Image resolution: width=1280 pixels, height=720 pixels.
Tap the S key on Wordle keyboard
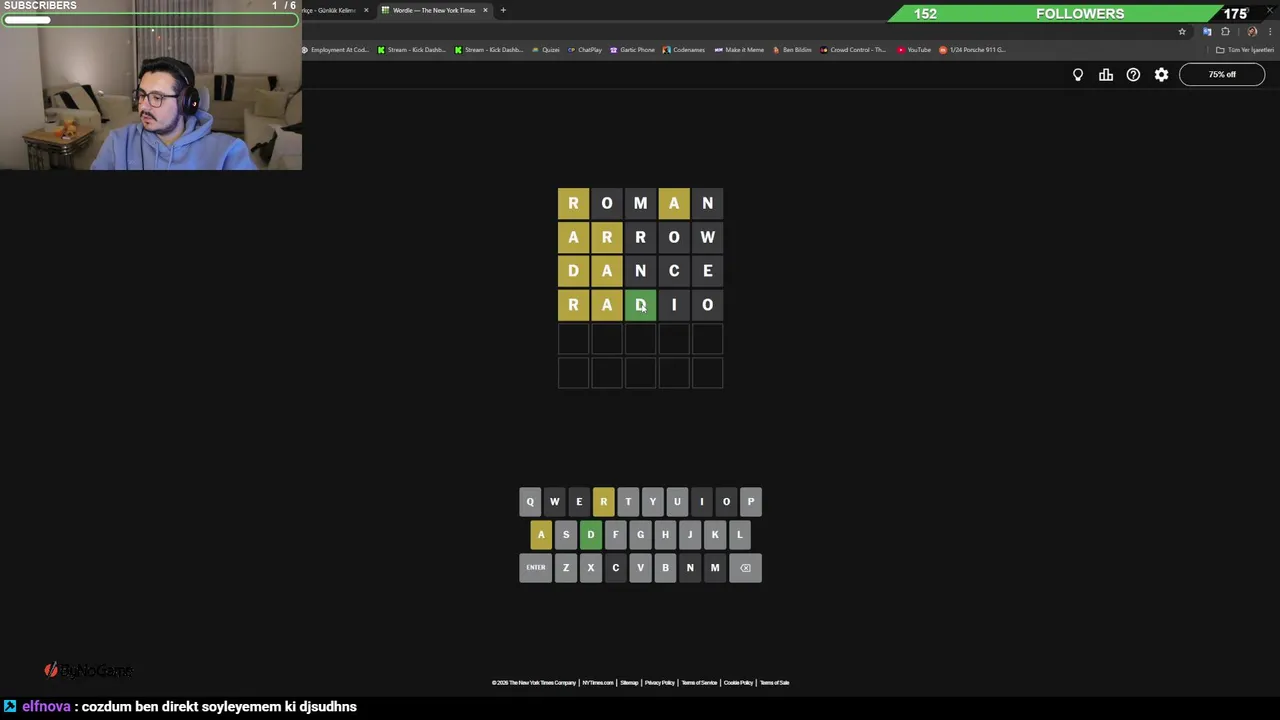pos(566,535)
